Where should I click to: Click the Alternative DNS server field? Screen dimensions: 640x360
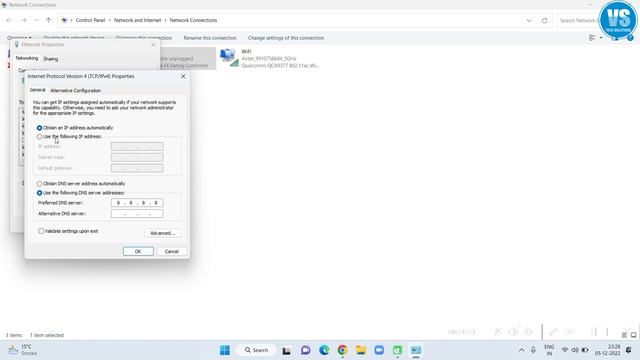click(137, 213)
